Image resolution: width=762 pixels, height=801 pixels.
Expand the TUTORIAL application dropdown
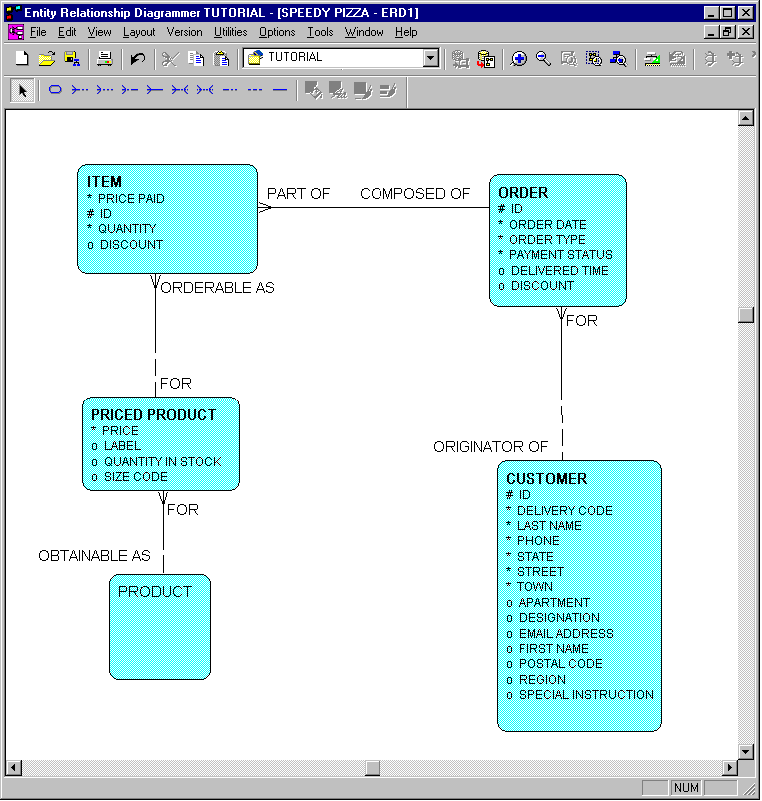[x=431, y=58]
